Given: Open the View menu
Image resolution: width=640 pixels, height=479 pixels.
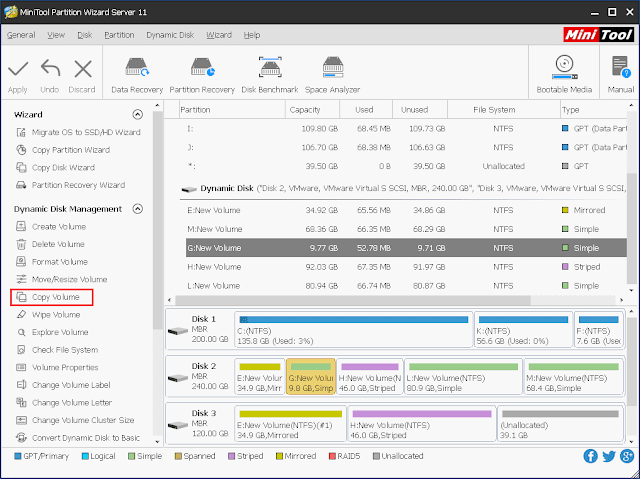Looking at the screenshot, I should (x=56, y=35).
